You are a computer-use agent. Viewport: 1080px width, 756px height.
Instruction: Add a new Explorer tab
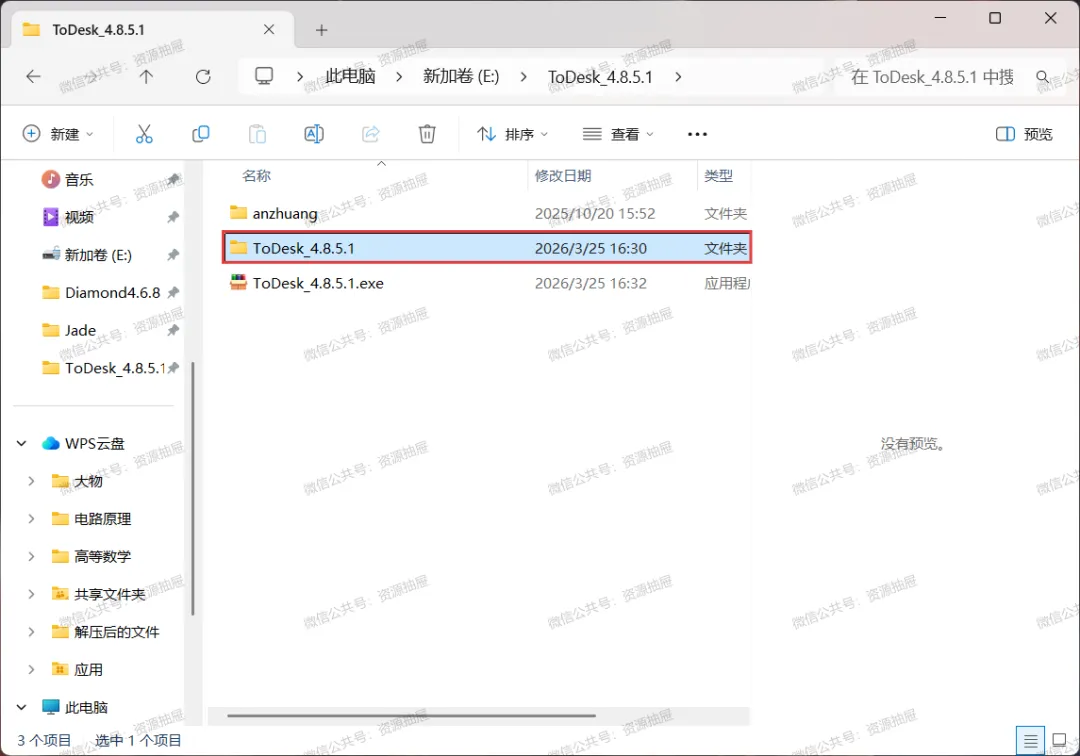point(322,30)
